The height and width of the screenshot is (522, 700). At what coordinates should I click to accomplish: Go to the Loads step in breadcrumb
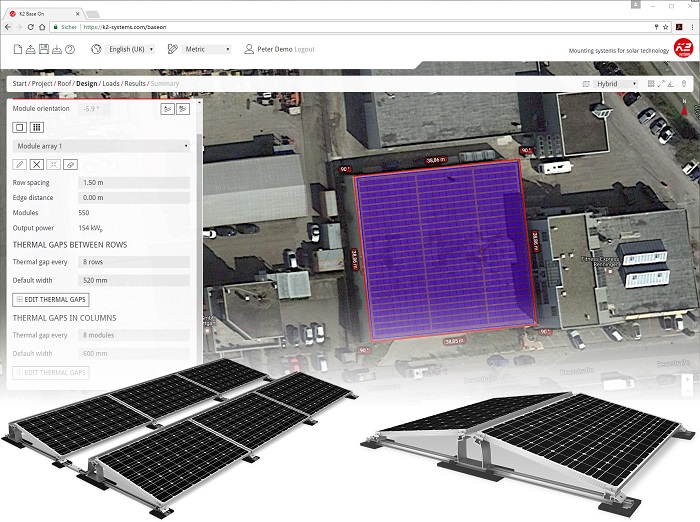click(x=111, y=84)
